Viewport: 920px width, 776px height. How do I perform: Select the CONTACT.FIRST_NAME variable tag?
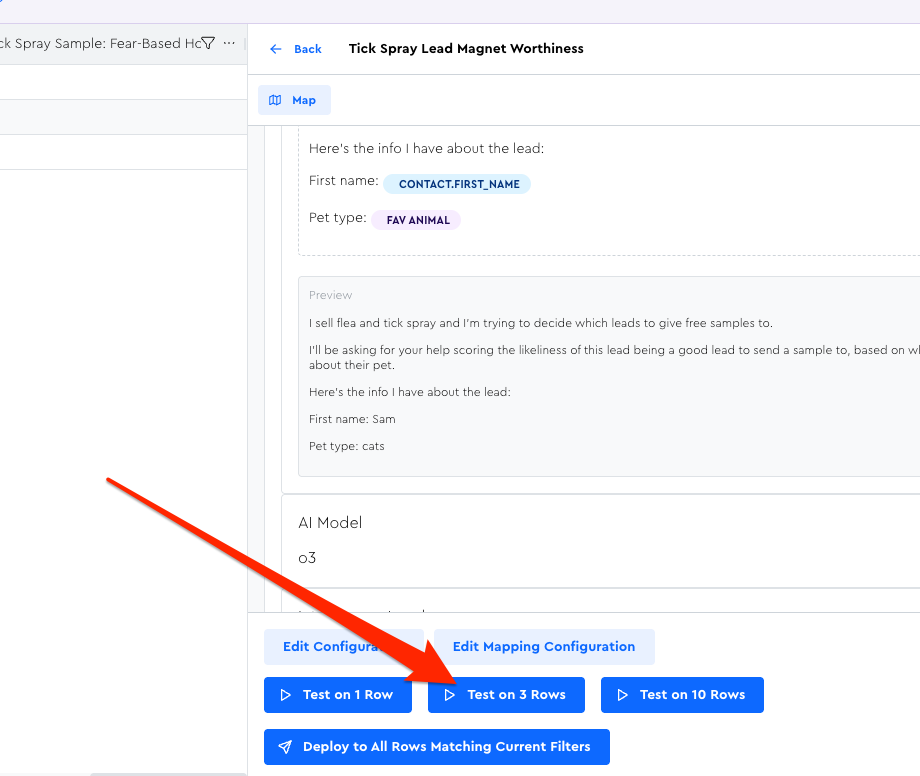[x=457, y=184]
